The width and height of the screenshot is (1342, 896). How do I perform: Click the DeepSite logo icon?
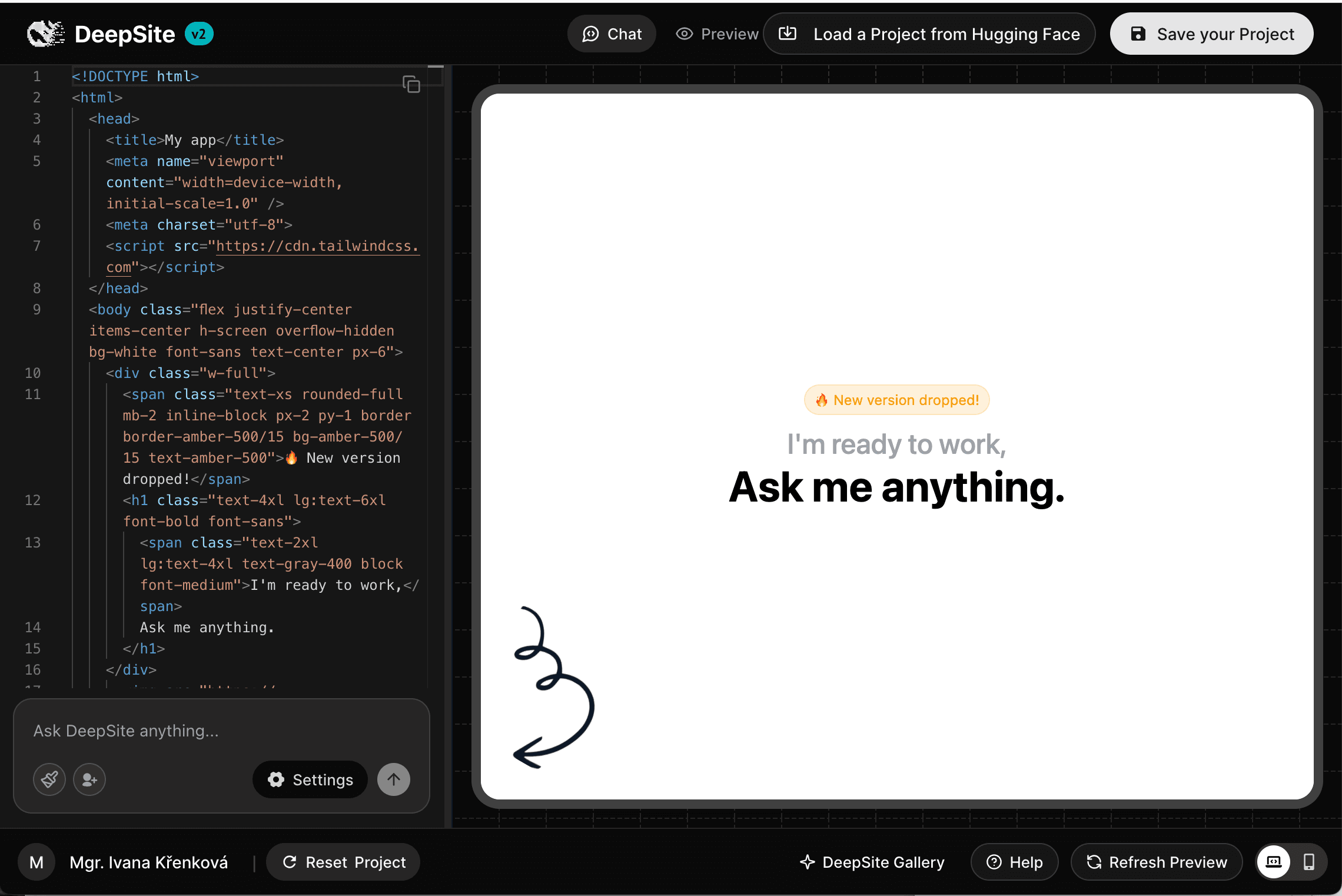pyautogui.click(x=45, y=34)
